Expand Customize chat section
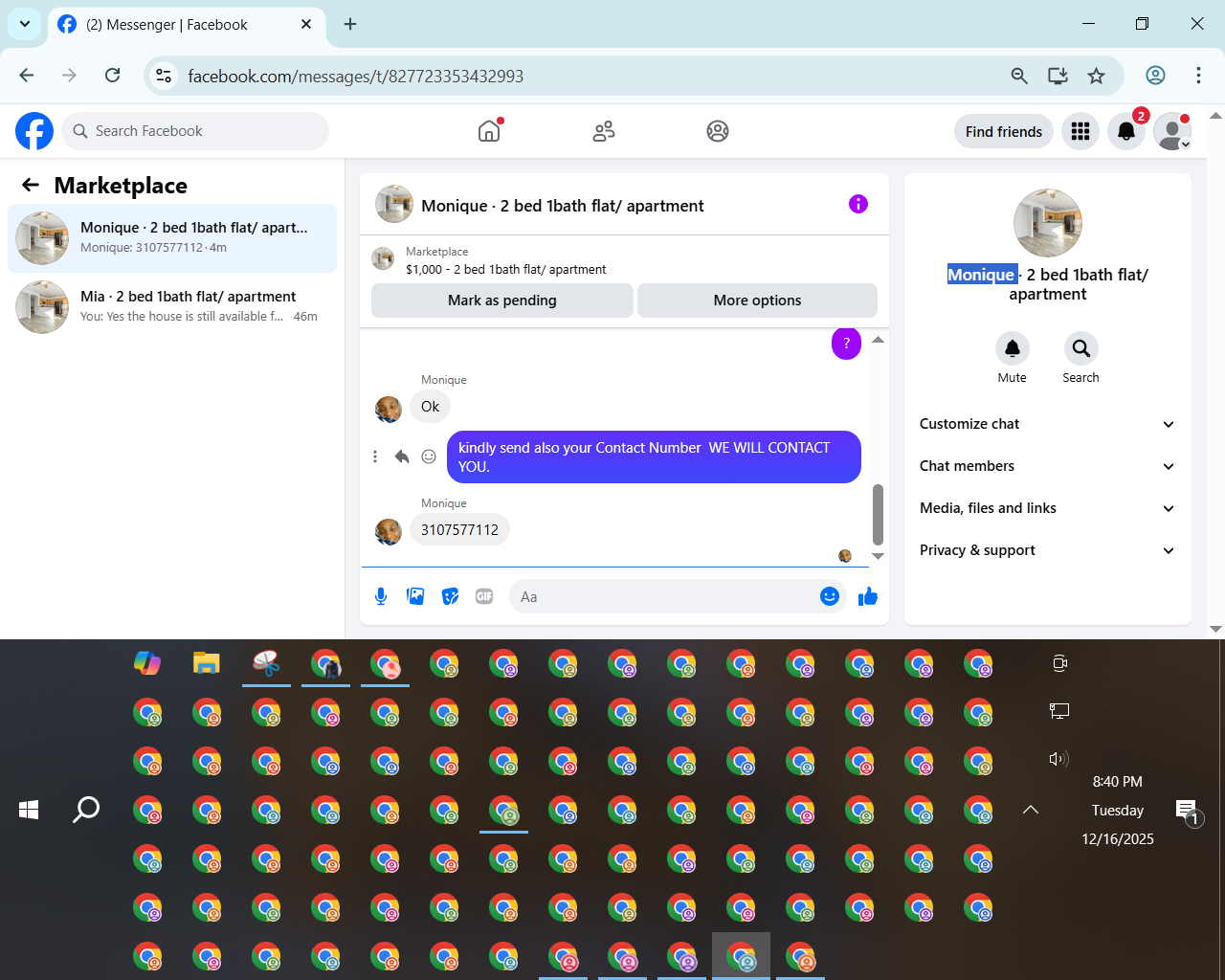1225x980 pixels. (1047, 424)
